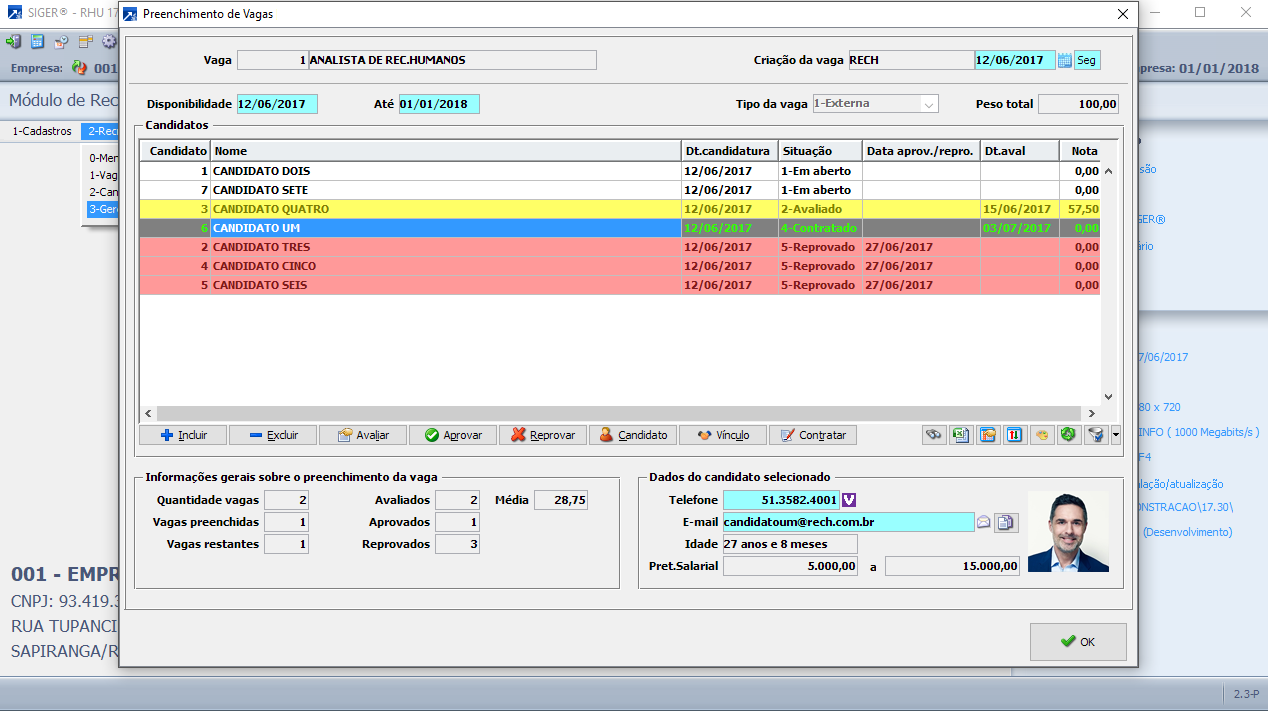Open the 1-Cadastros menu tab
Viewport: 1268px width, 711px height.
coord(41,131)
